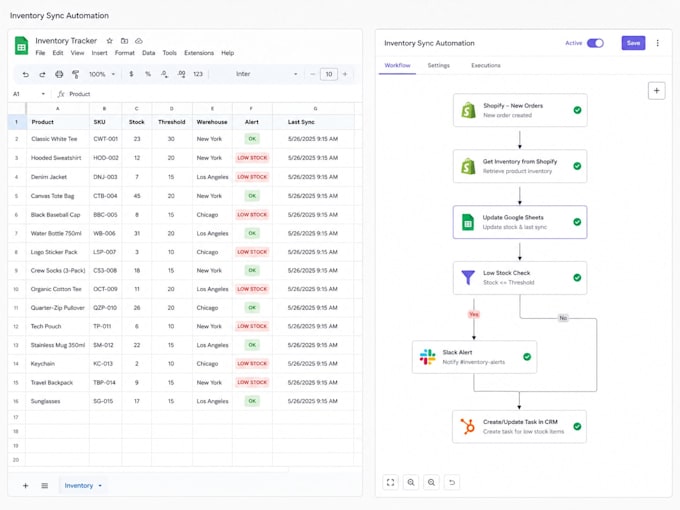The image size is (680, 510).
Task: Select the Create/Update Task in CRM node
Action: coord(519,426)
